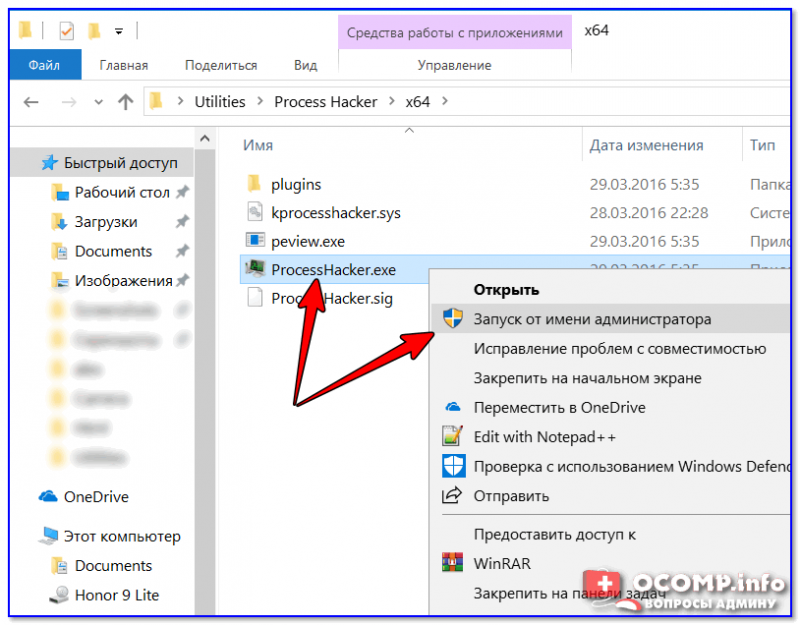
Task: Open the Управление ribbon tab
Action: [x=454, y=65]
